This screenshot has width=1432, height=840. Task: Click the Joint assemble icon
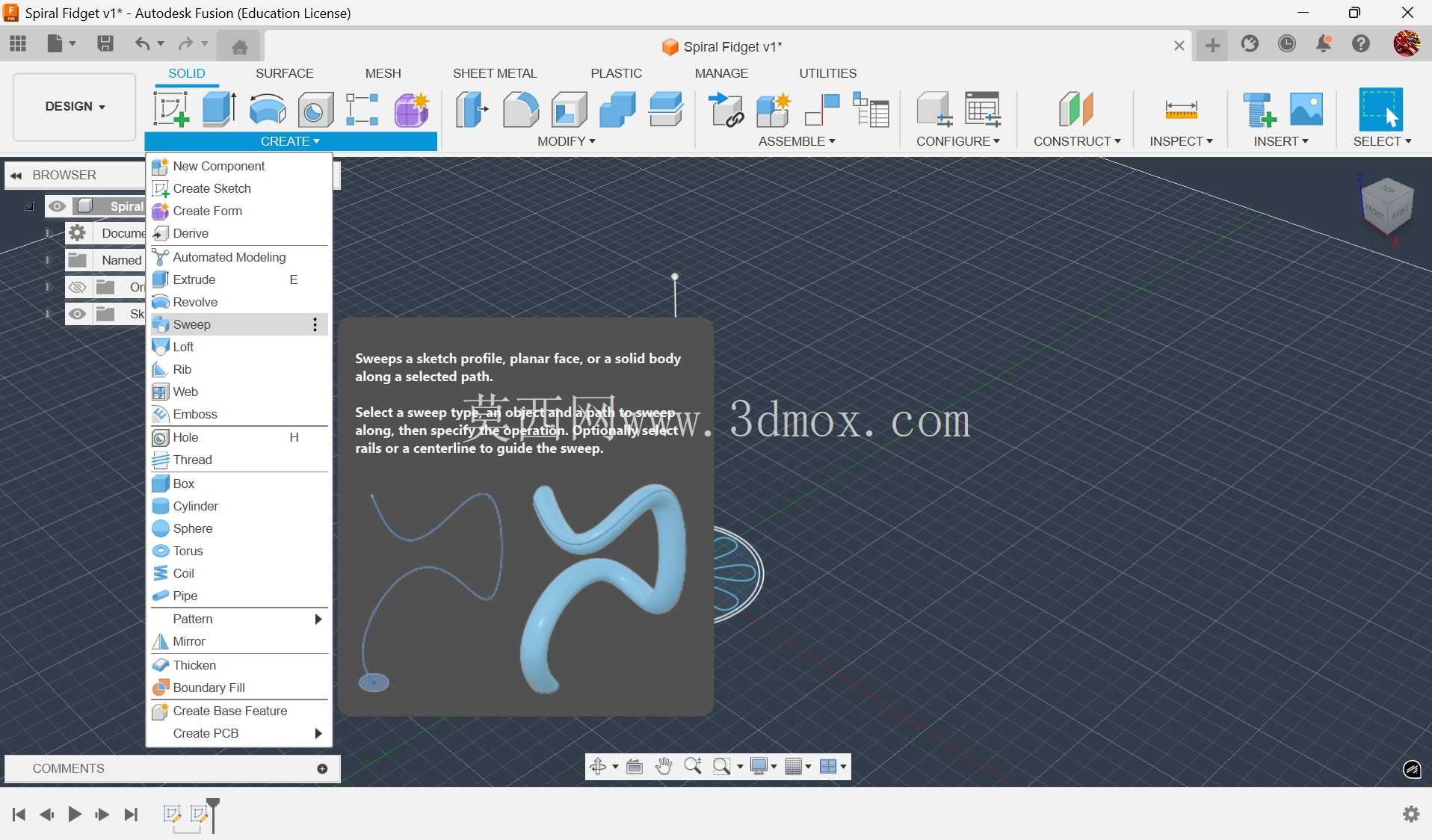(x=822, y=109)
